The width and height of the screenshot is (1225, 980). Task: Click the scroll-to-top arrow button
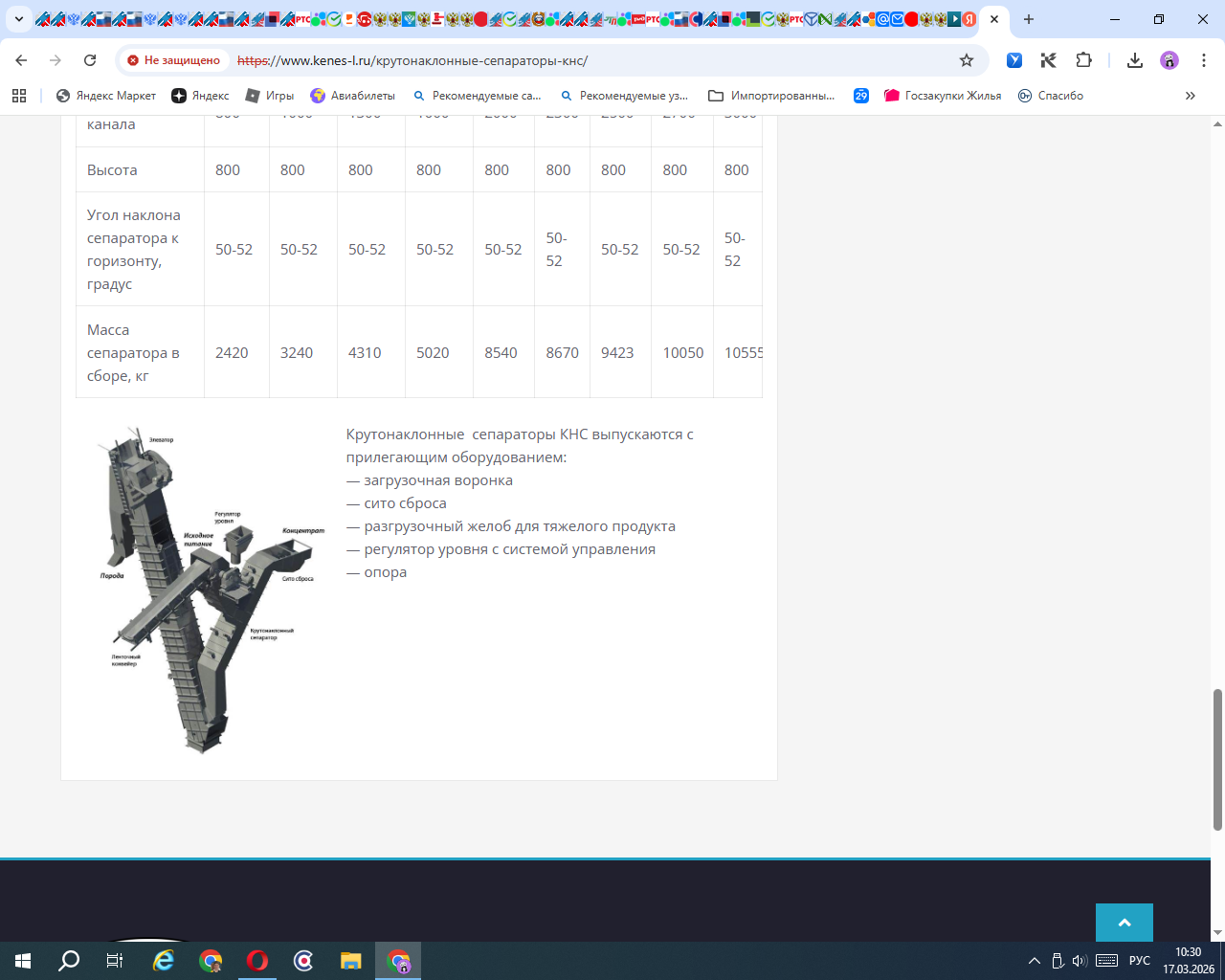pos(1125,923)
